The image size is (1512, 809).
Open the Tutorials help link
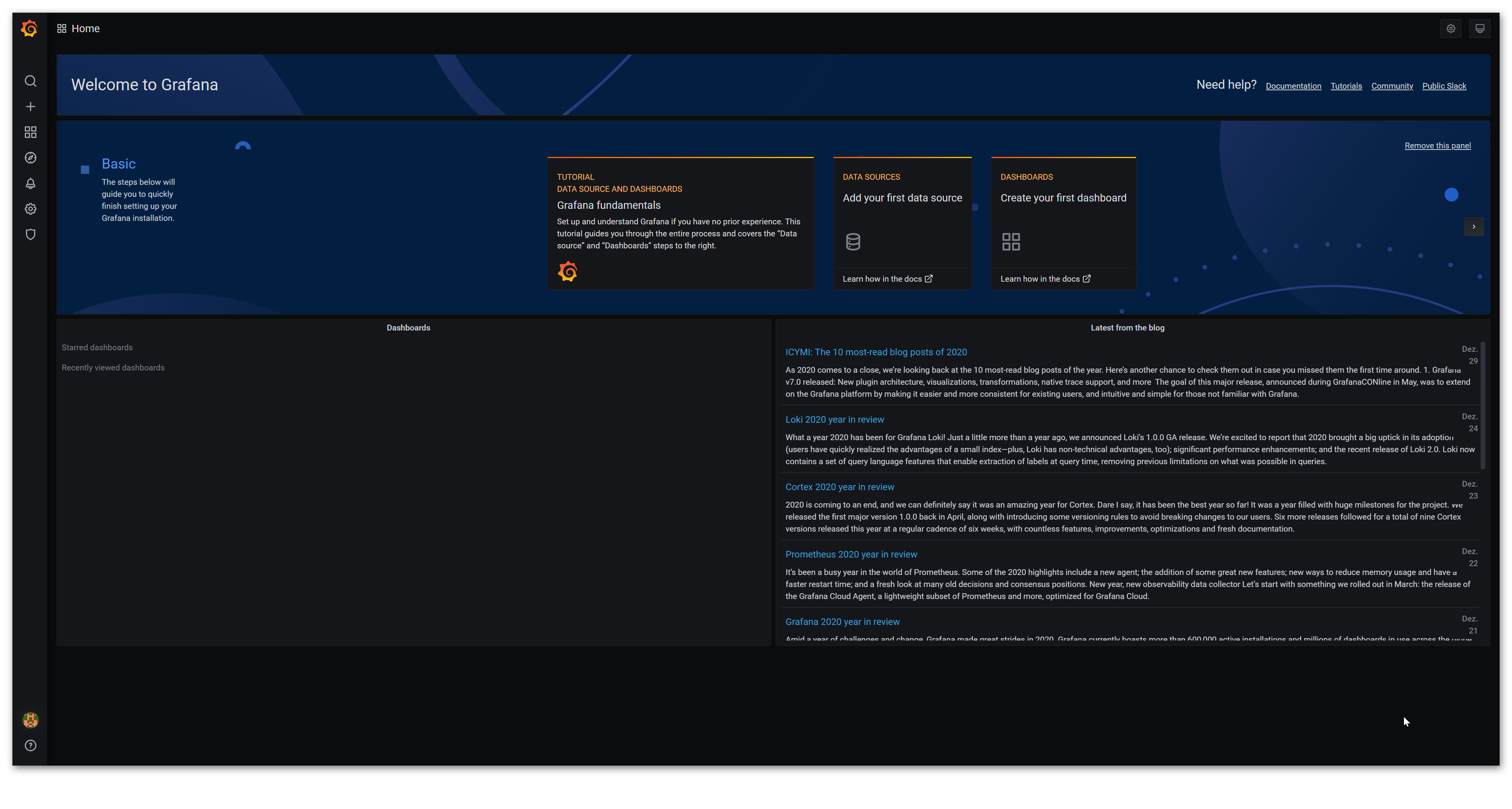(x=1346, y=86)
